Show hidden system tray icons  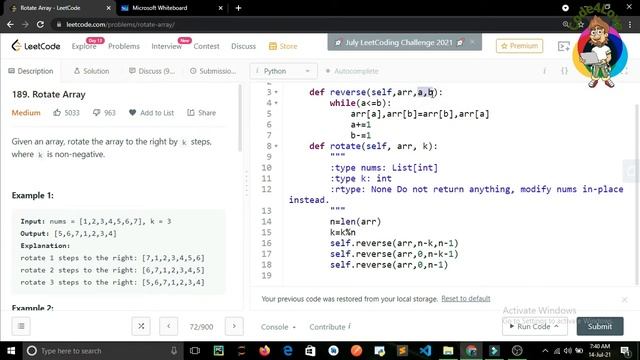click(545, 351)
